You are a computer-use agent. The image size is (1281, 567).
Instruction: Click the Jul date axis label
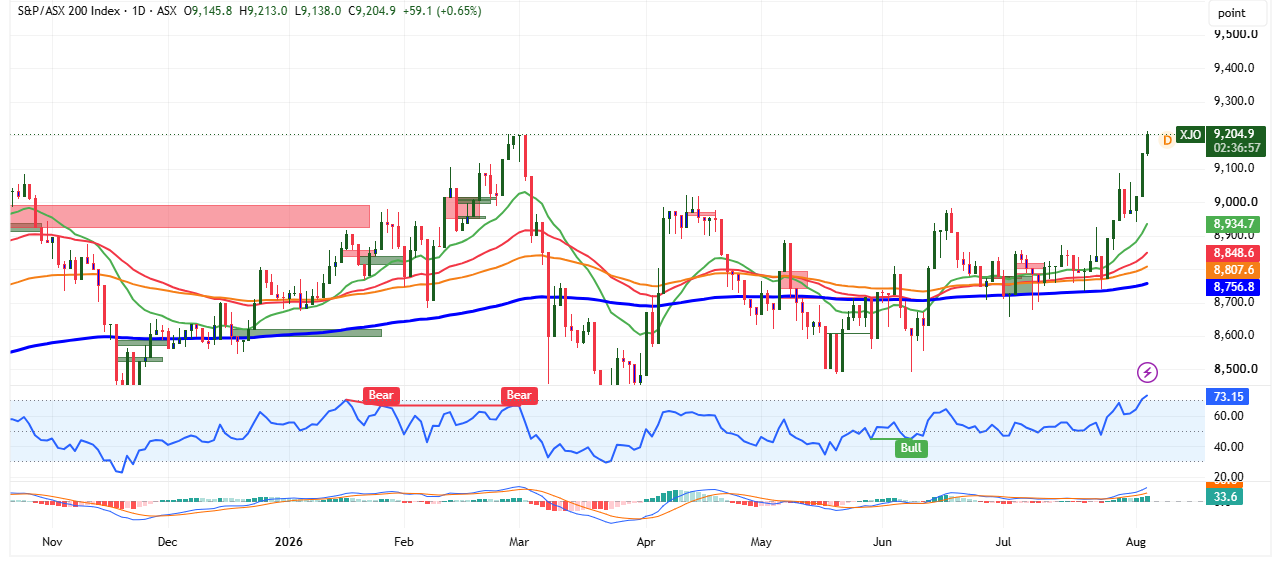point(1004,541)
